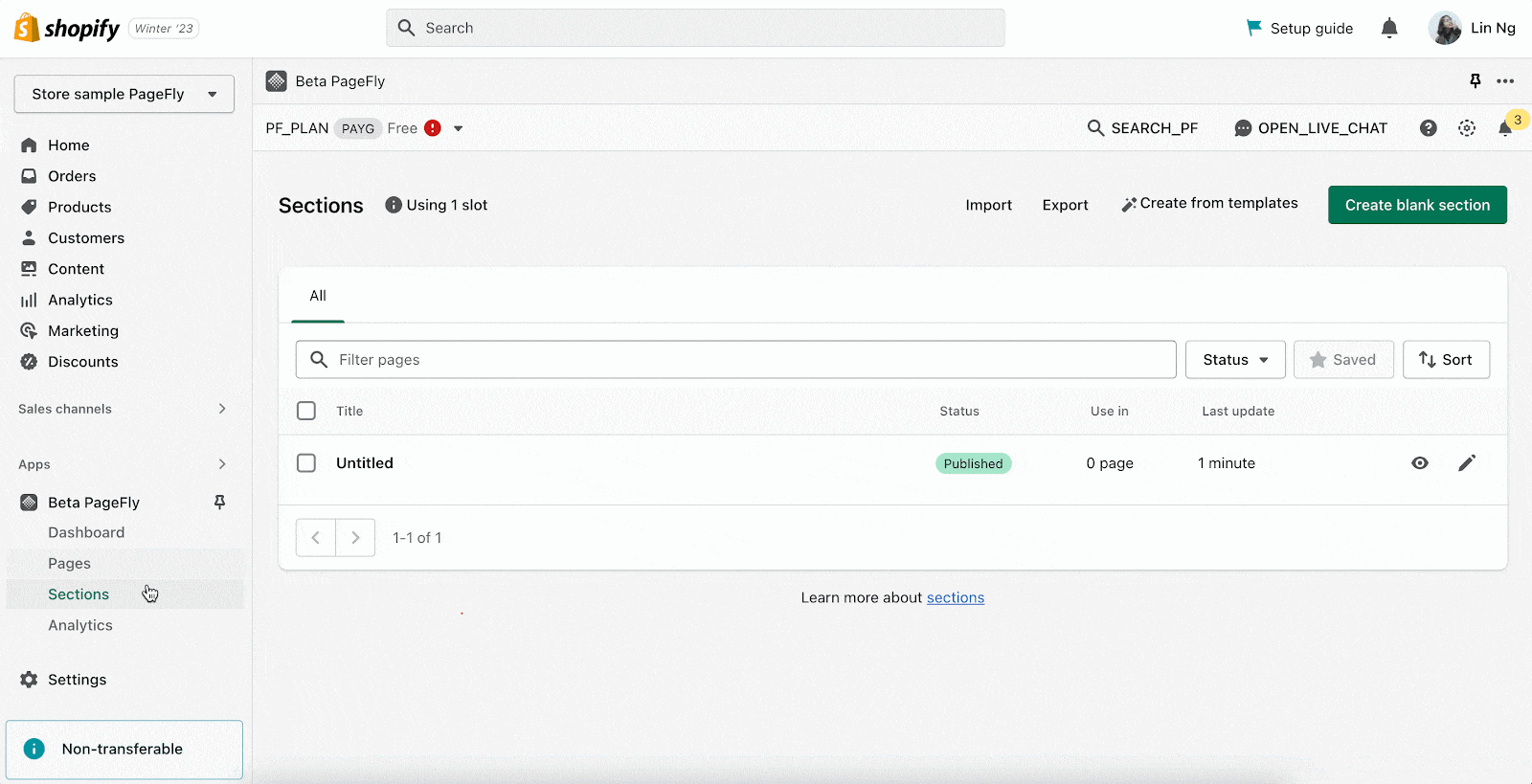Pin the Beta PageFly app in header

point(1476,81)
